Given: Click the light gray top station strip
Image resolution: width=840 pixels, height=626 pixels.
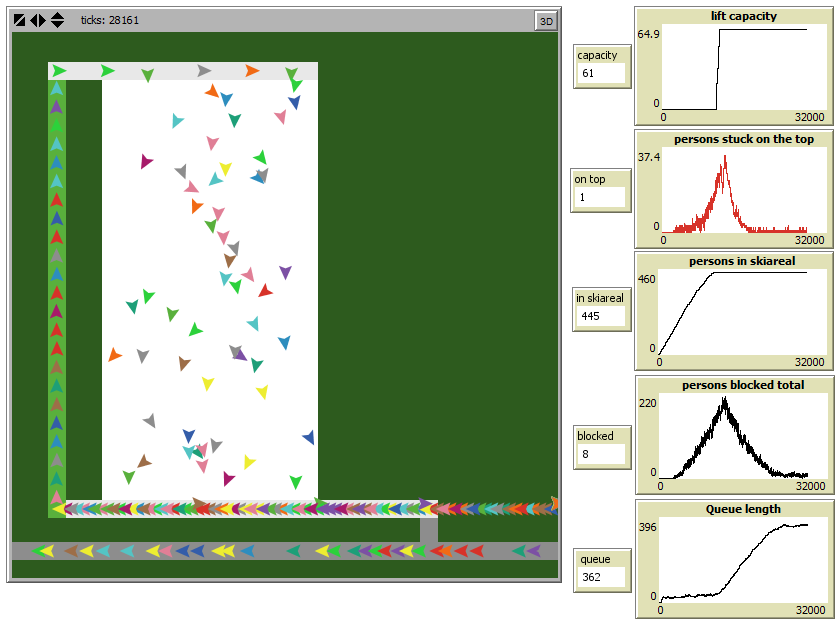Looking at the screenshot, I should tap(180, 71).
